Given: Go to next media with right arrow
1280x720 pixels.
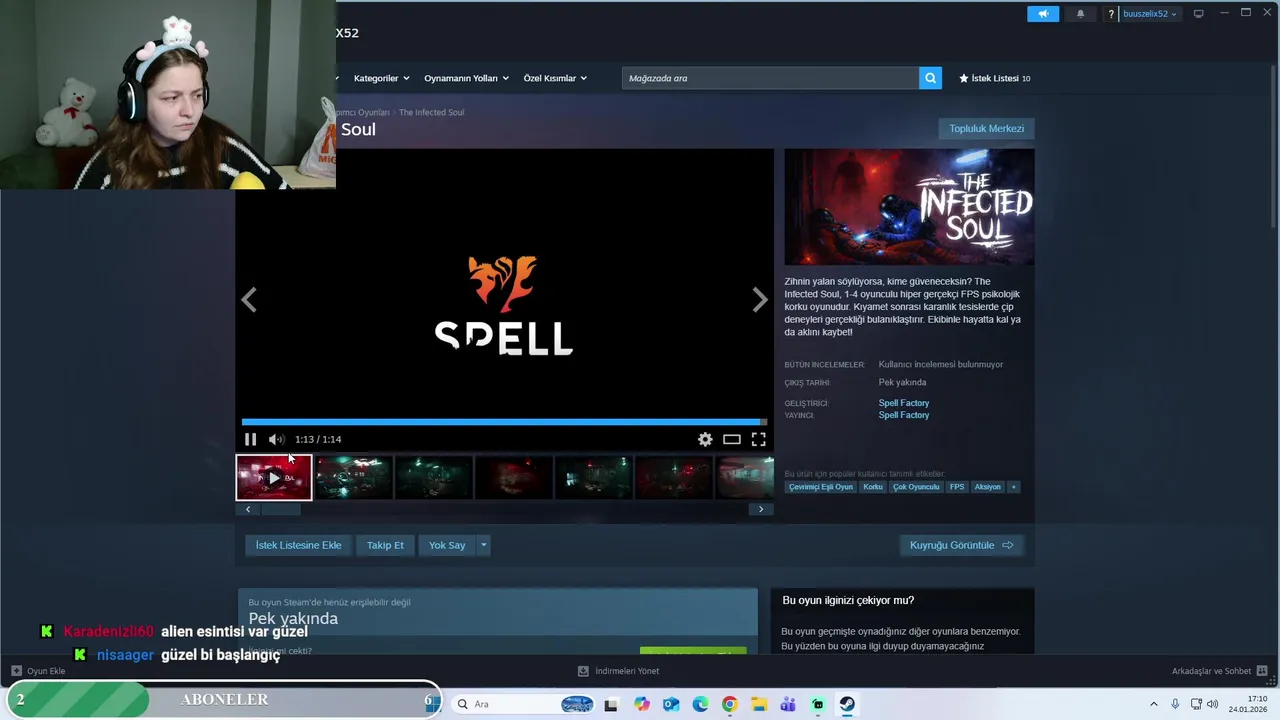Looking at the screenshot, I should pyautogui.click(x=760, y=299).
